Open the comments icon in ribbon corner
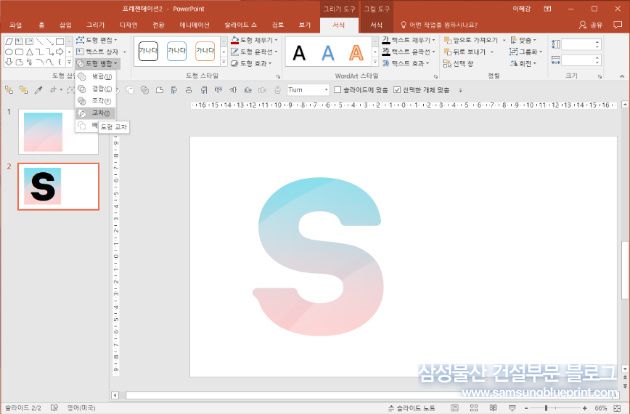Image resolution: width=630 pixels, height=414 pixels. (618, 25)
